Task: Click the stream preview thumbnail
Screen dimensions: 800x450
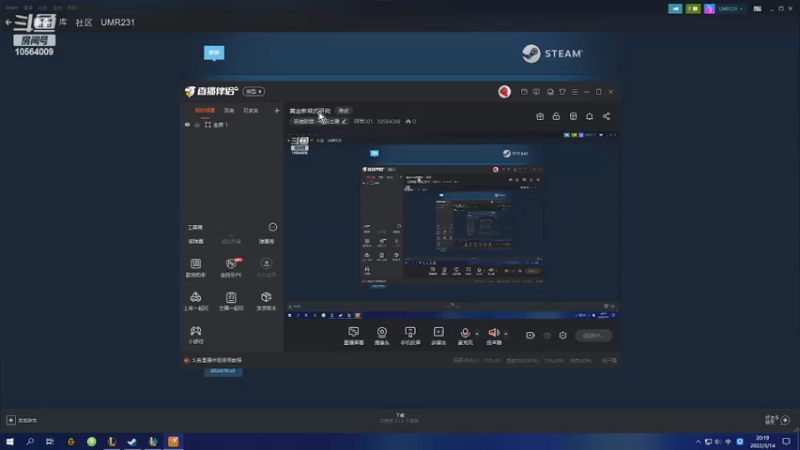Action: (452, 224)
